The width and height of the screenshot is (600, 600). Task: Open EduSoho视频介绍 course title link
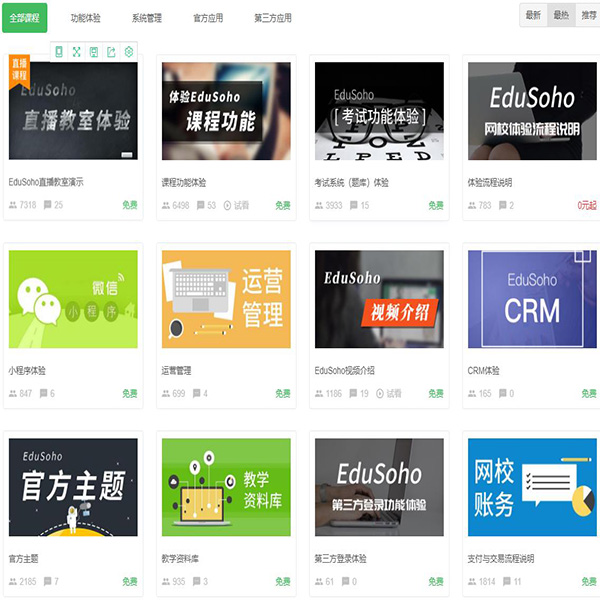coord(344,370)
